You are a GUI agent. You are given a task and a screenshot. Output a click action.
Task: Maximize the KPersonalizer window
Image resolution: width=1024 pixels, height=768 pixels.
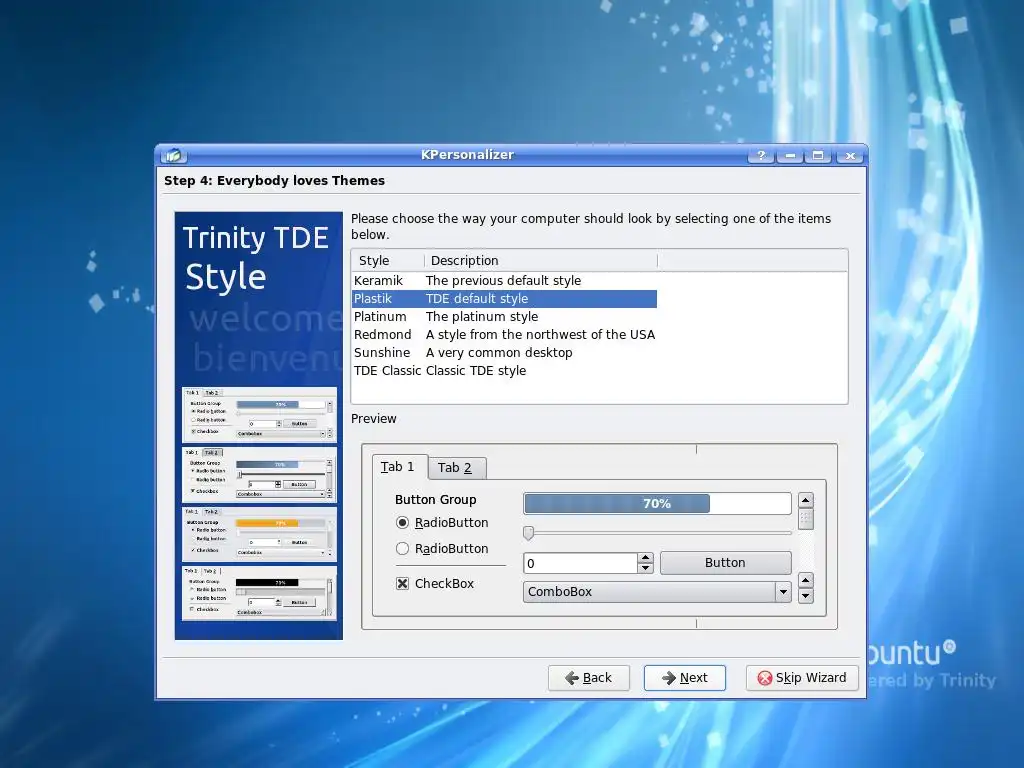[818, 155]
